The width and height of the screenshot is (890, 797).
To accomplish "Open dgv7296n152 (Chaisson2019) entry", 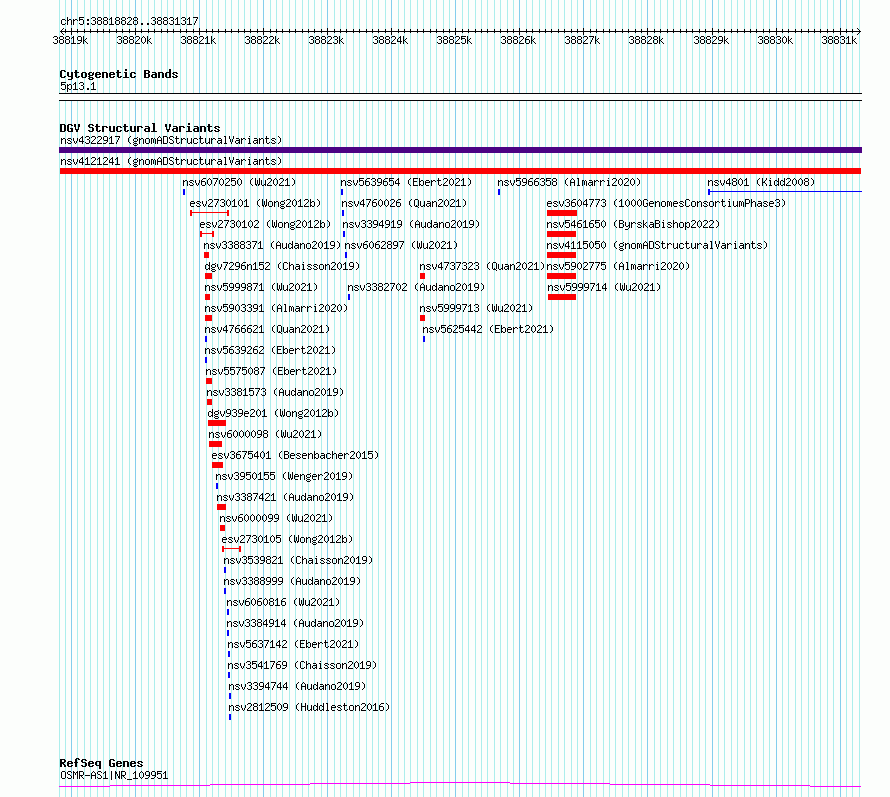I will click(282, 266).
